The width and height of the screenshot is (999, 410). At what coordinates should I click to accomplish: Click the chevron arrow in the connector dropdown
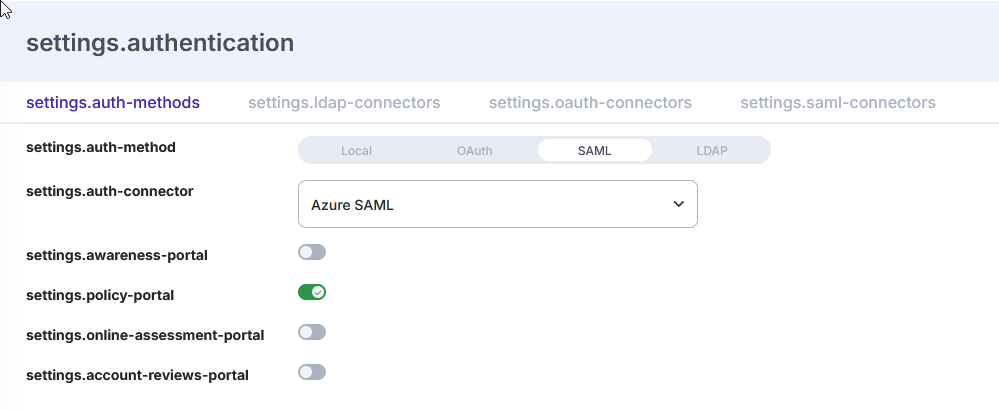(x=678, y=204)
